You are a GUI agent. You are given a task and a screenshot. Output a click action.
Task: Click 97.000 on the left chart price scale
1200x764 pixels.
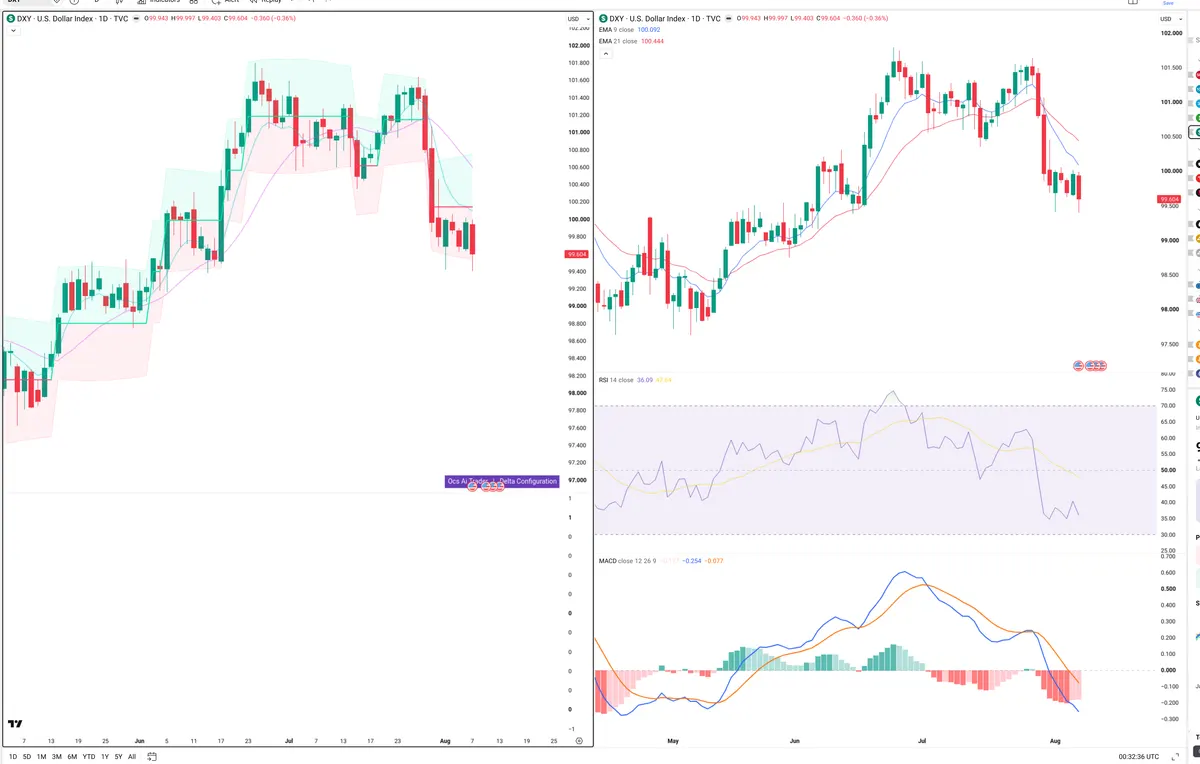click(x=577, y=480)
